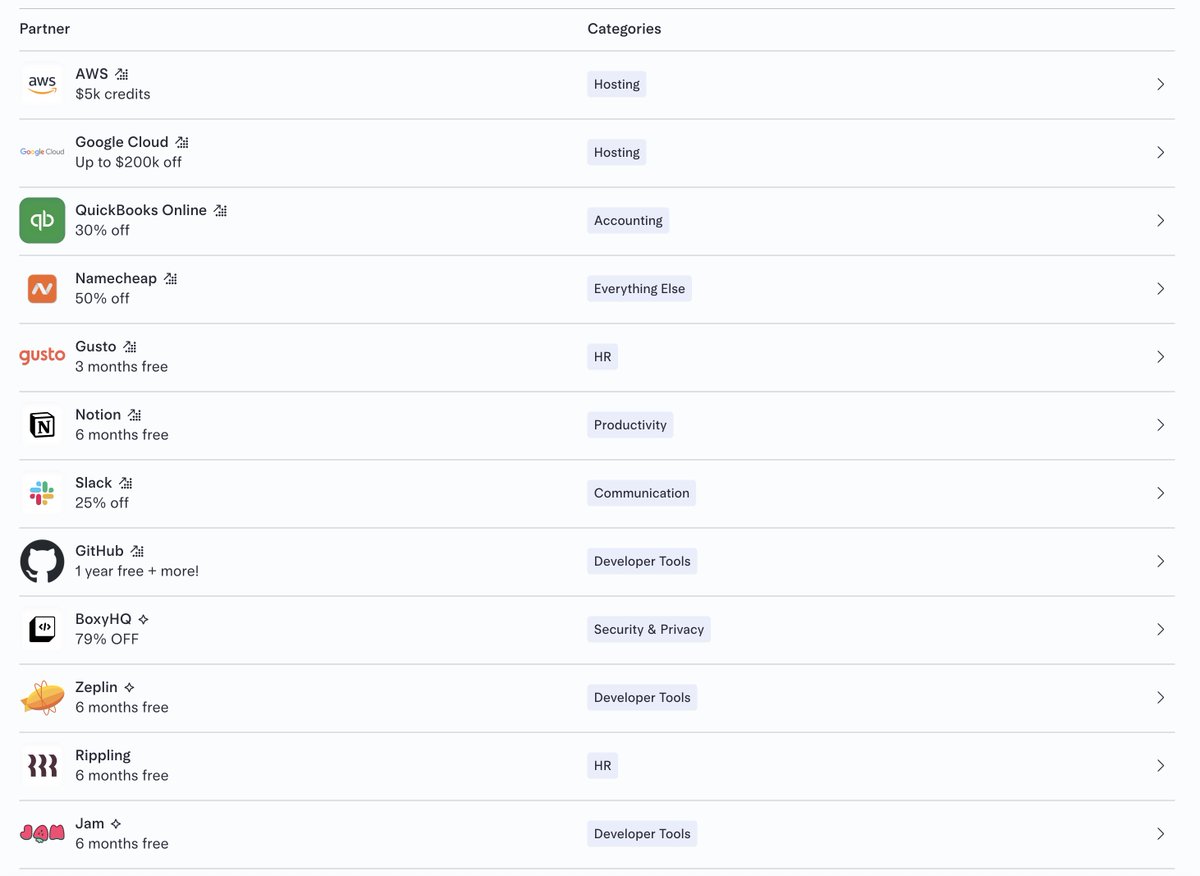Click the "30% off" QuickBooks offer
This screenshot has height=876, width=1200.
[103, 230]
